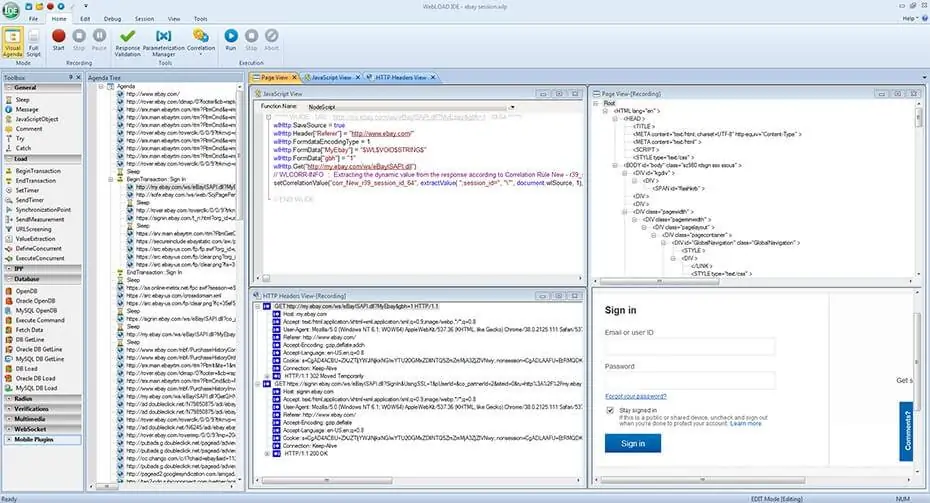Open the Edit ribbon tab
Screen dimensions: 930x503
pyautogui.click(x=85, y=19)
